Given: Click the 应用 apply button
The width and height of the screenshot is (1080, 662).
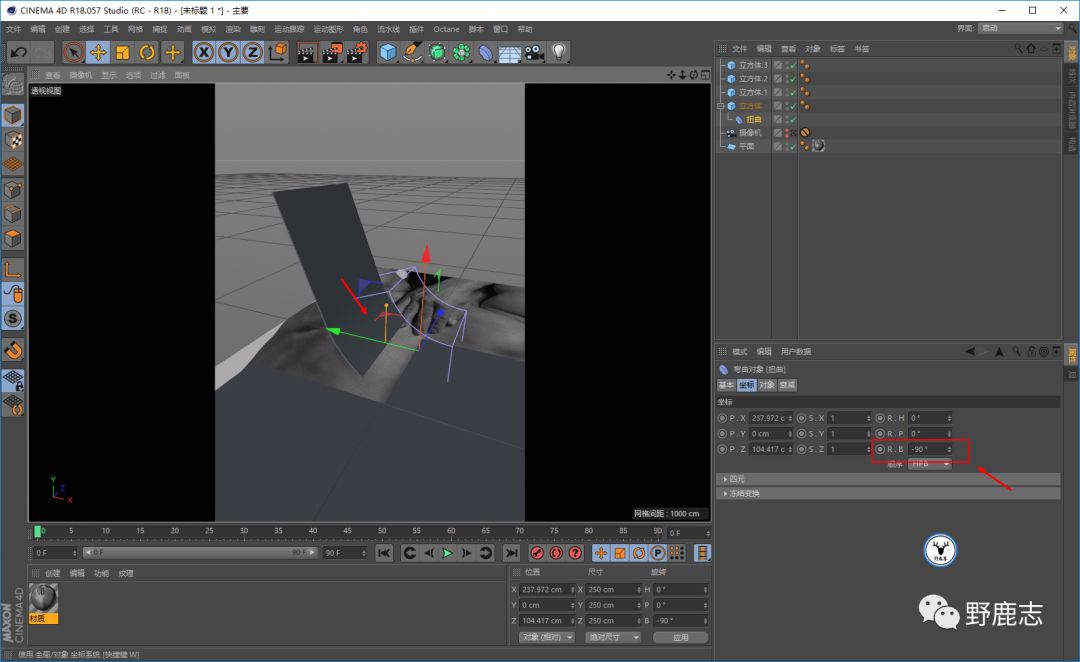Looking at the screenshot, I should click(x=680, y=637).
